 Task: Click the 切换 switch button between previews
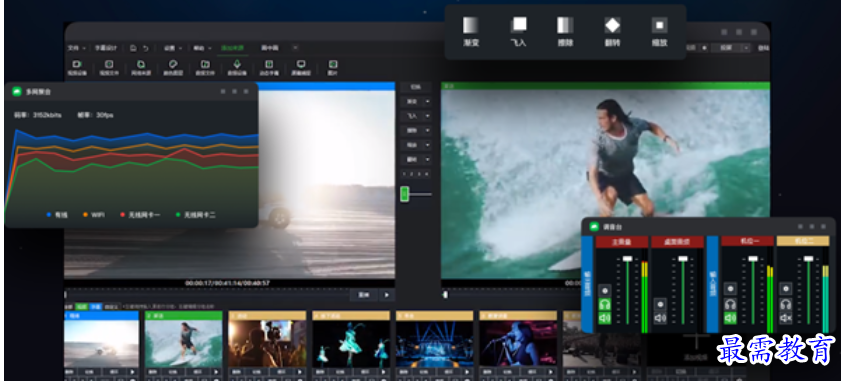tap(416, 87)
